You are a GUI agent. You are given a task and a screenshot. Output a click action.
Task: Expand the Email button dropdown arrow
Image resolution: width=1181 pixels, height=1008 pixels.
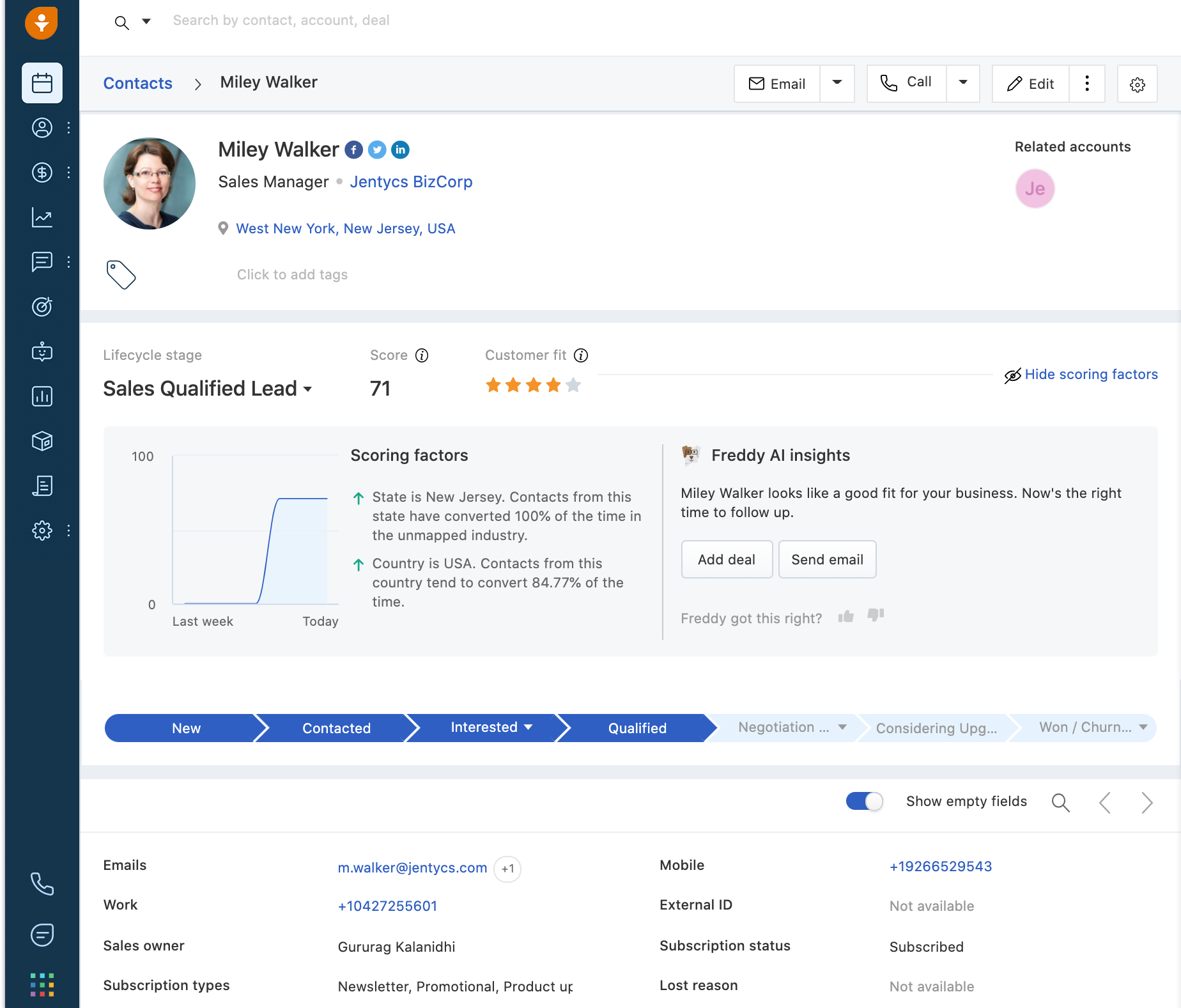pos(837,83)
